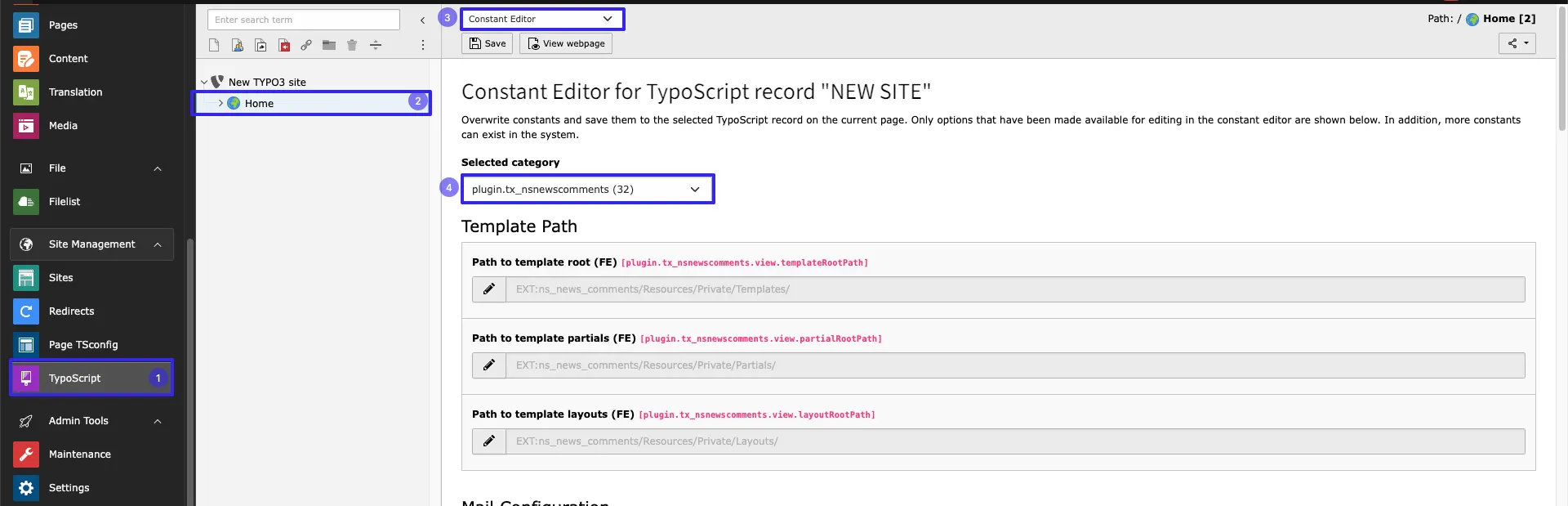Open the Redirects module
This screenshot has width=1568, height=506.
pos(91,311)
